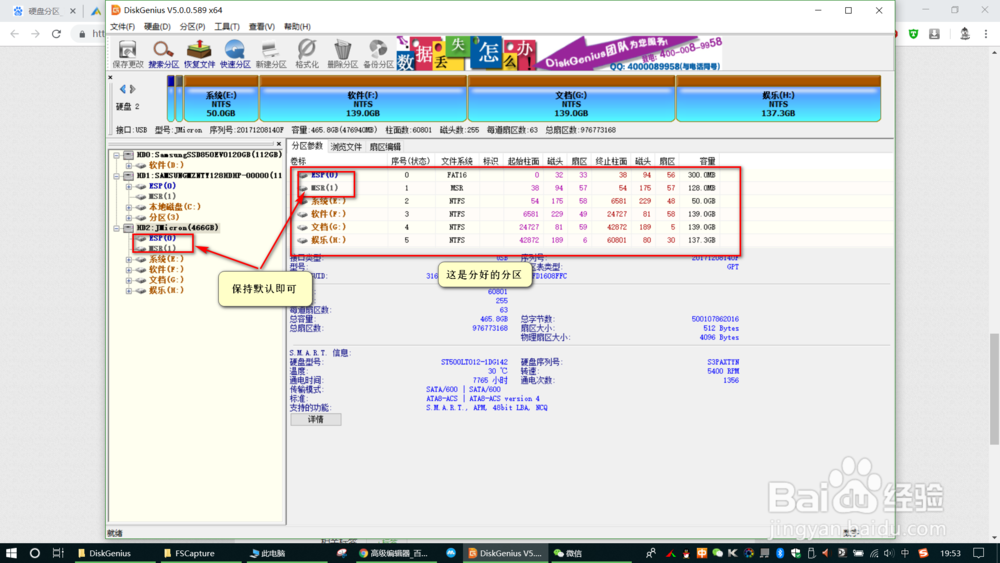Select the 系统(E:) 50.0GB disk map block
Viewport: 1000px width, 563px height.
click(x=221, y=99)
